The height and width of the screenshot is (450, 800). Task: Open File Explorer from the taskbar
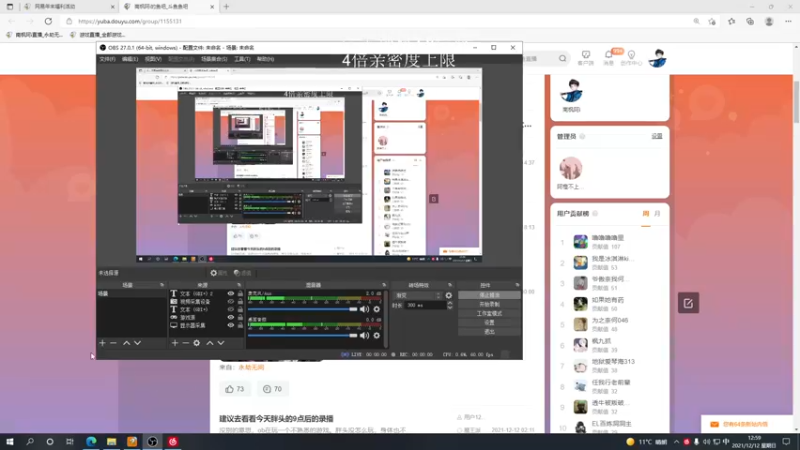pyautogui.click(x=112, y=441)
